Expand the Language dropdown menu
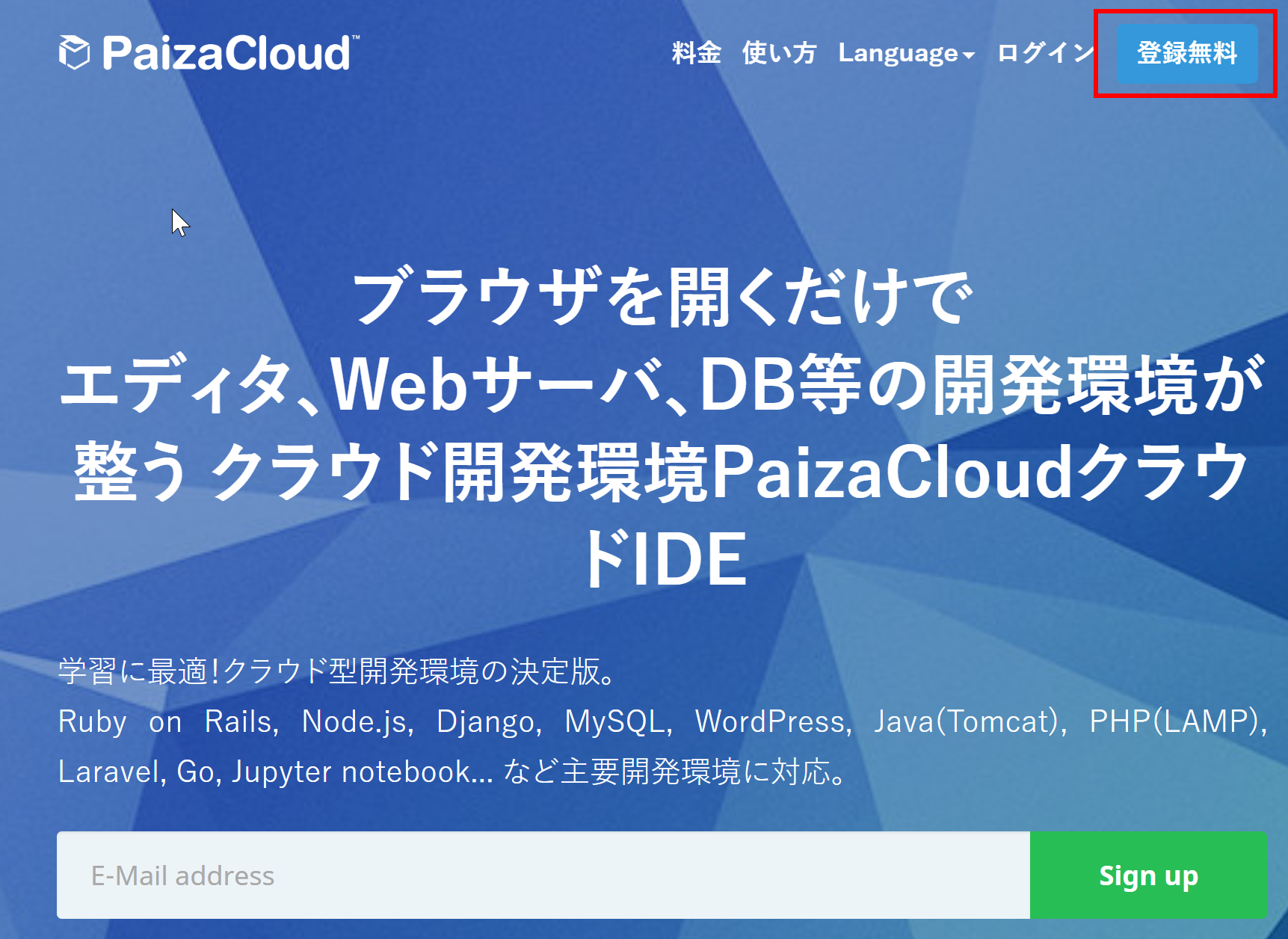The image size is (1288, 939). (906, 53)
